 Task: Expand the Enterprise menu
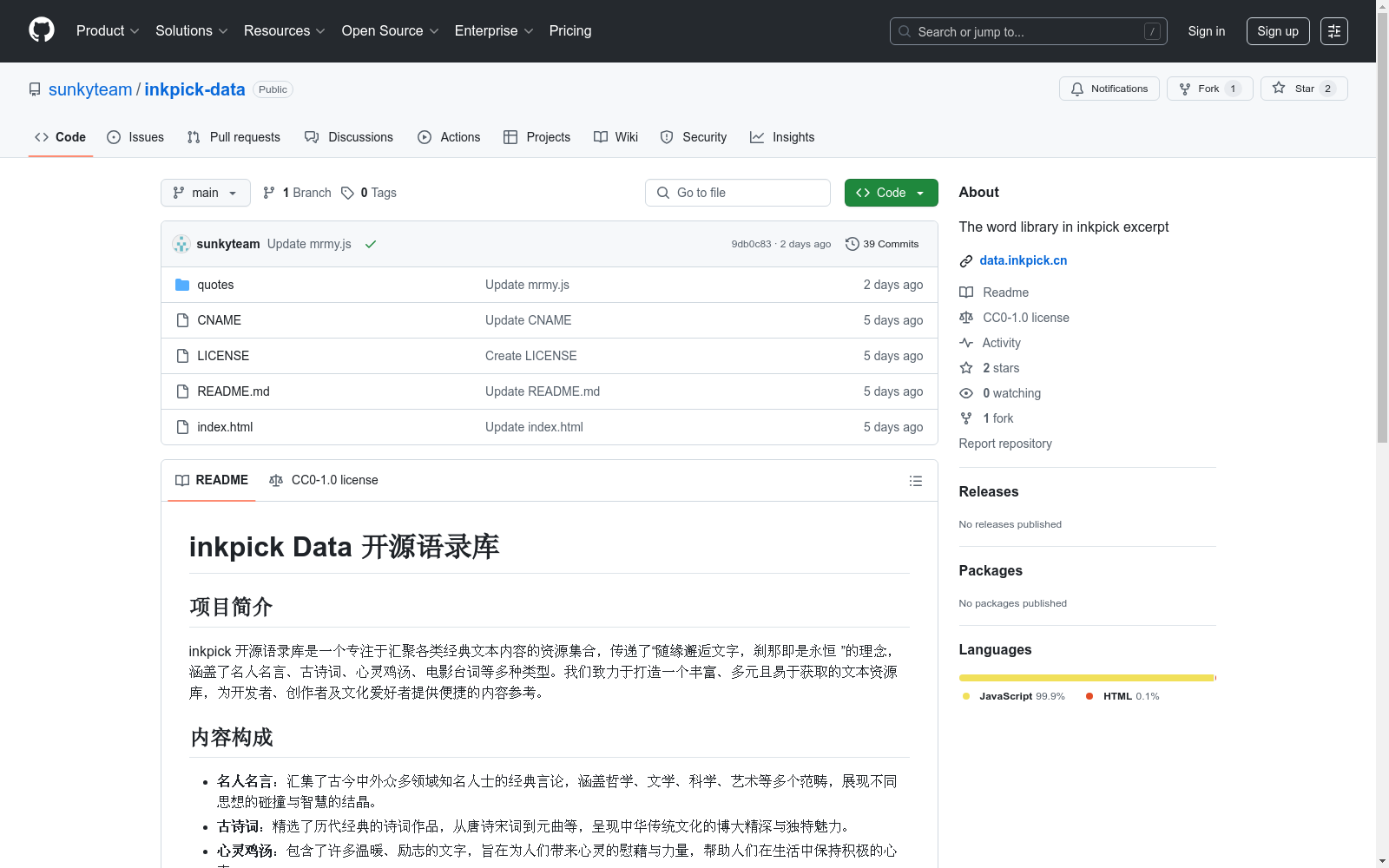494,31
